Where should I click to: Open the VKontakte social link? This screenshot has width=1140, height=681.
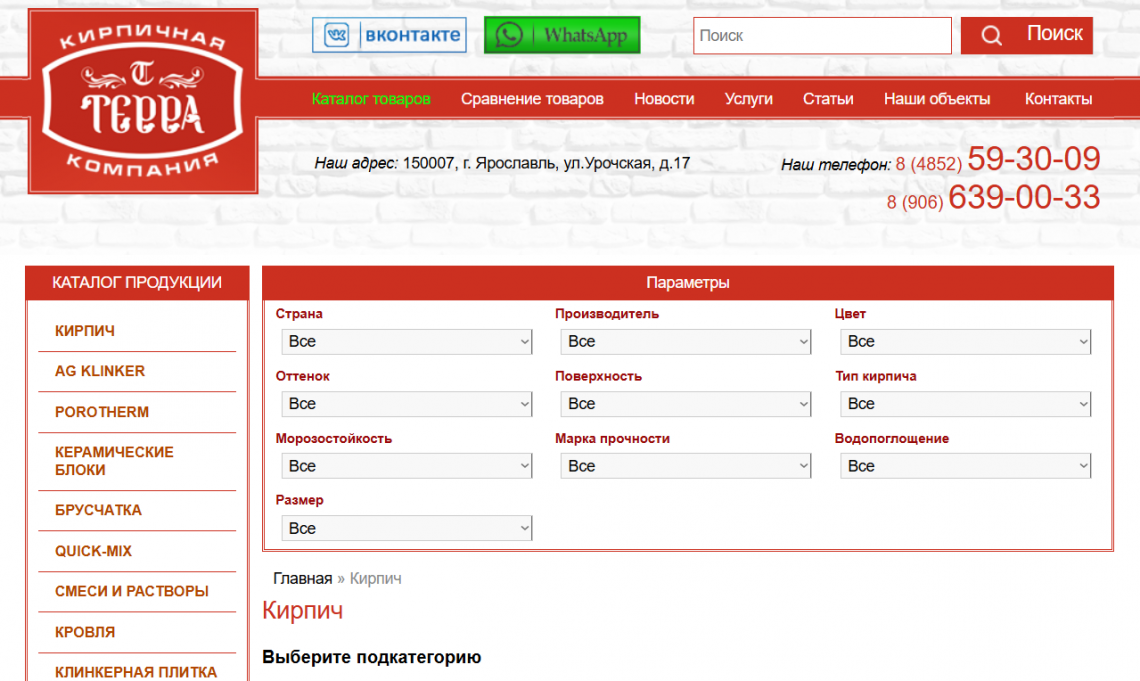click(x=389, y=35)
